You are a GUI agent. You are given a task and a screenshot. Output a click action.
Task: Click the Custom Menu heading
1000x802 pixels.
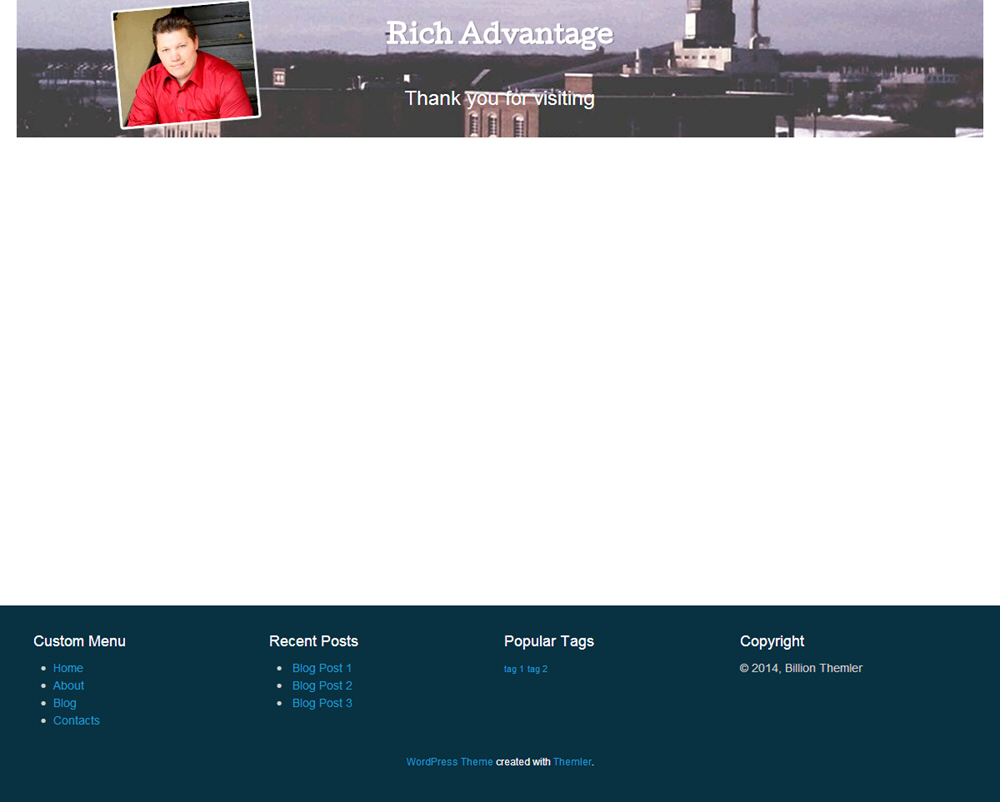click(x=79, y=641)
